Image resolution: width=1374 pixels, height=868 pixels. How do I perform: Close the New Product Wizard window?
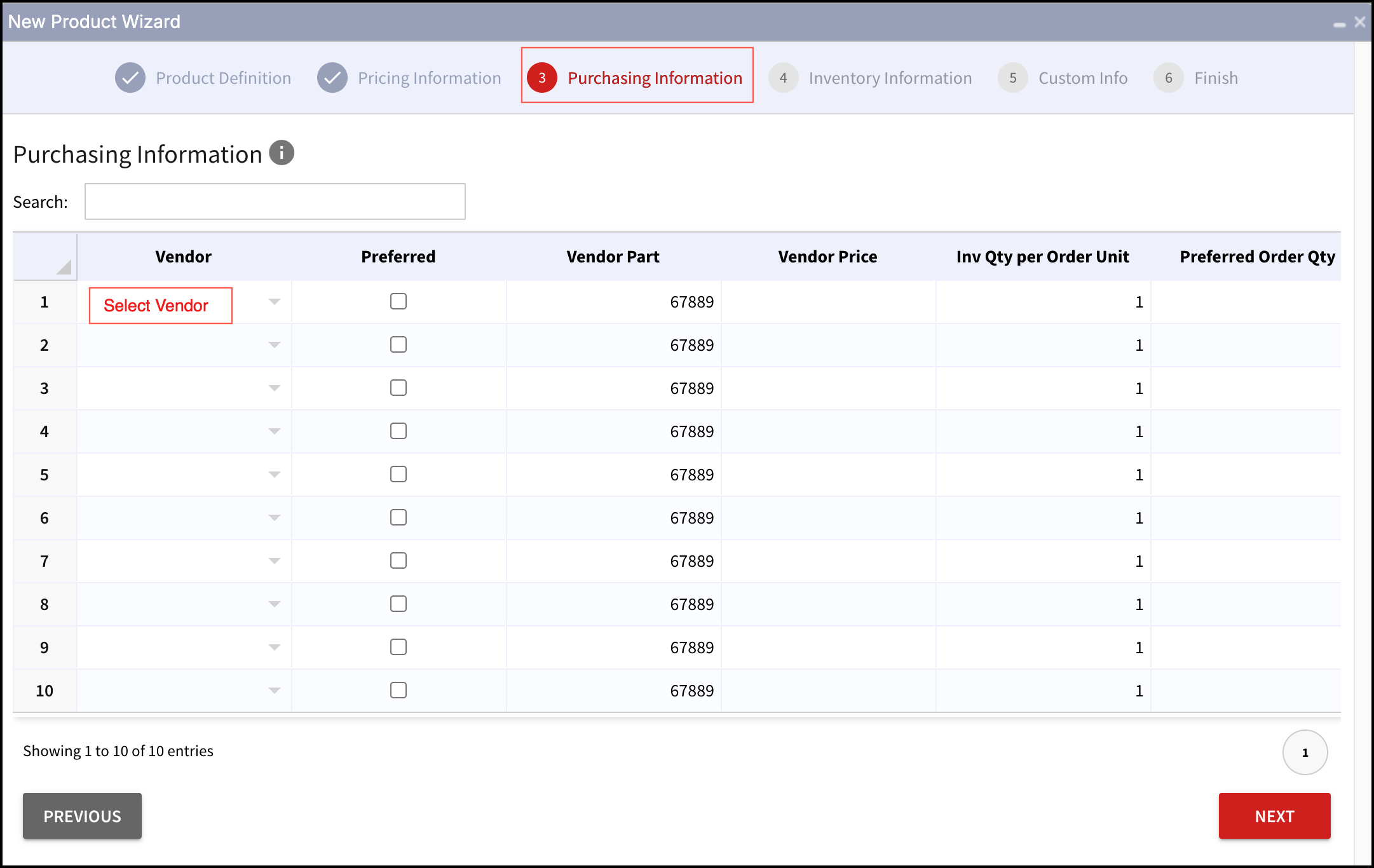point(1360,22)
